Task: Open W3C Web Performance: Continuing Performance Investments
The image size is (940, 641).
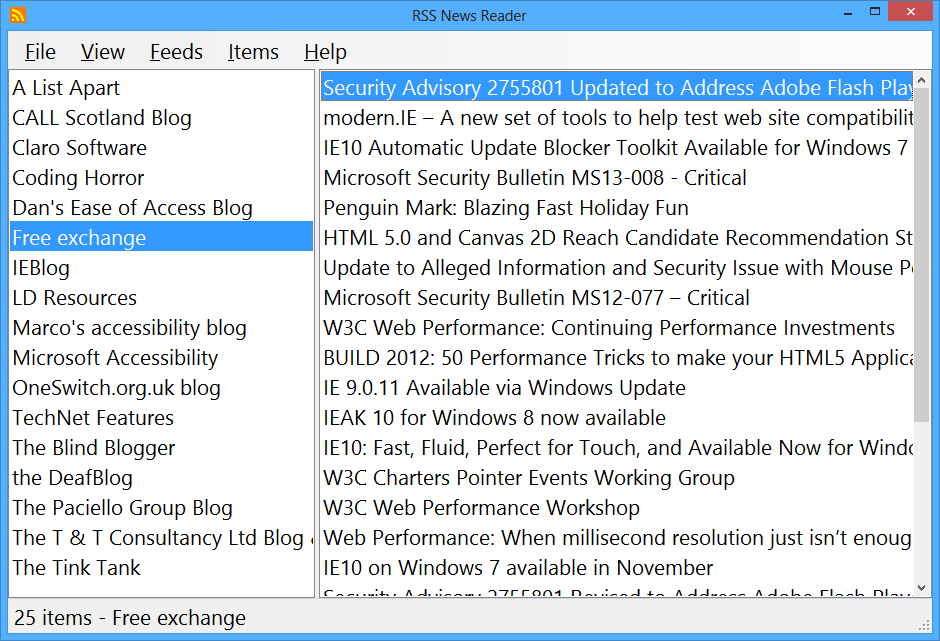Action: (x=617, y=327)
